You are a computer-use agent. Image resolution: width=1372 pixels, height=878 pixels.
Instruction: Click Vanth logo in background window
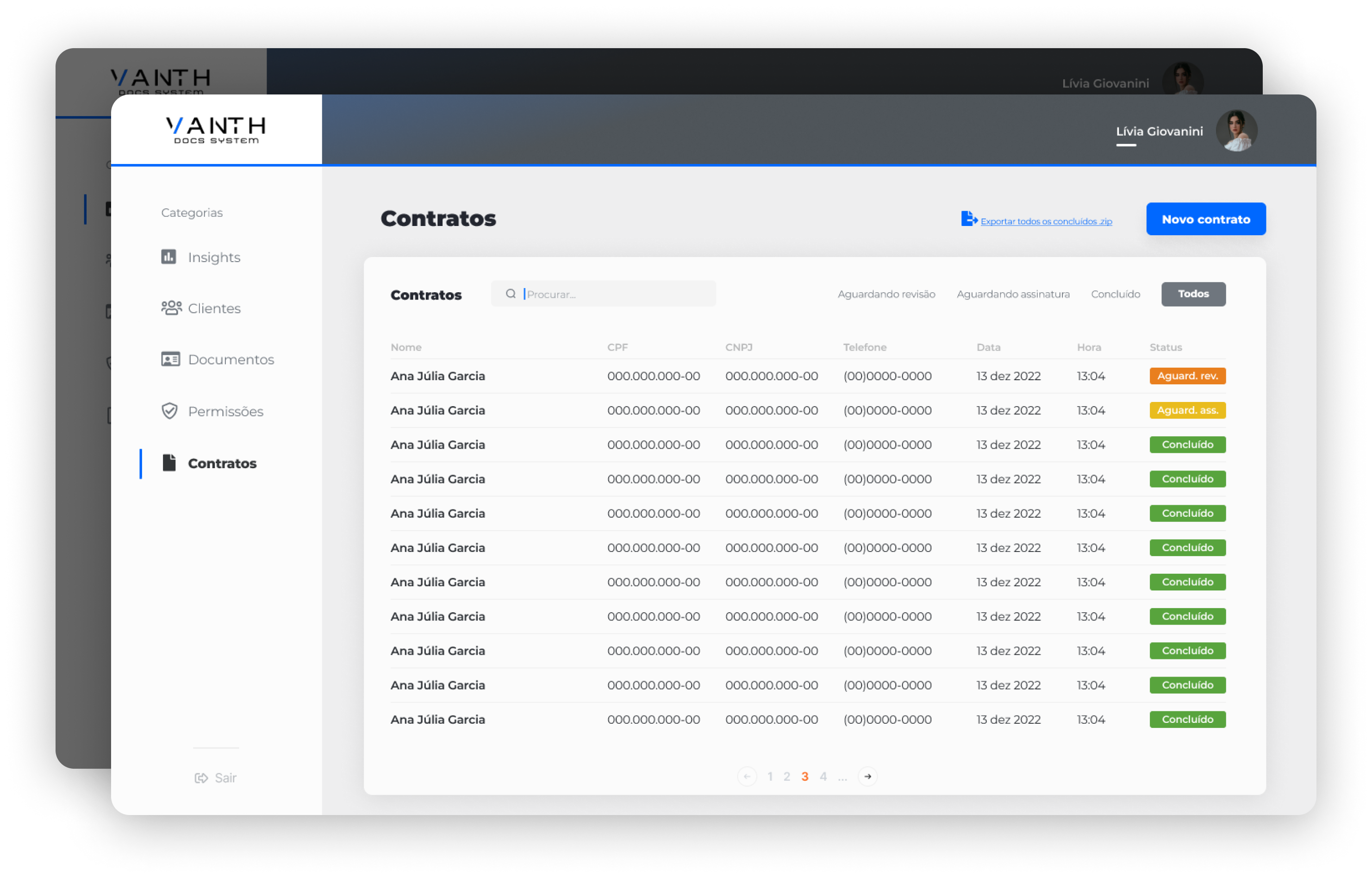pyautogui.click(x=161, y=81)
